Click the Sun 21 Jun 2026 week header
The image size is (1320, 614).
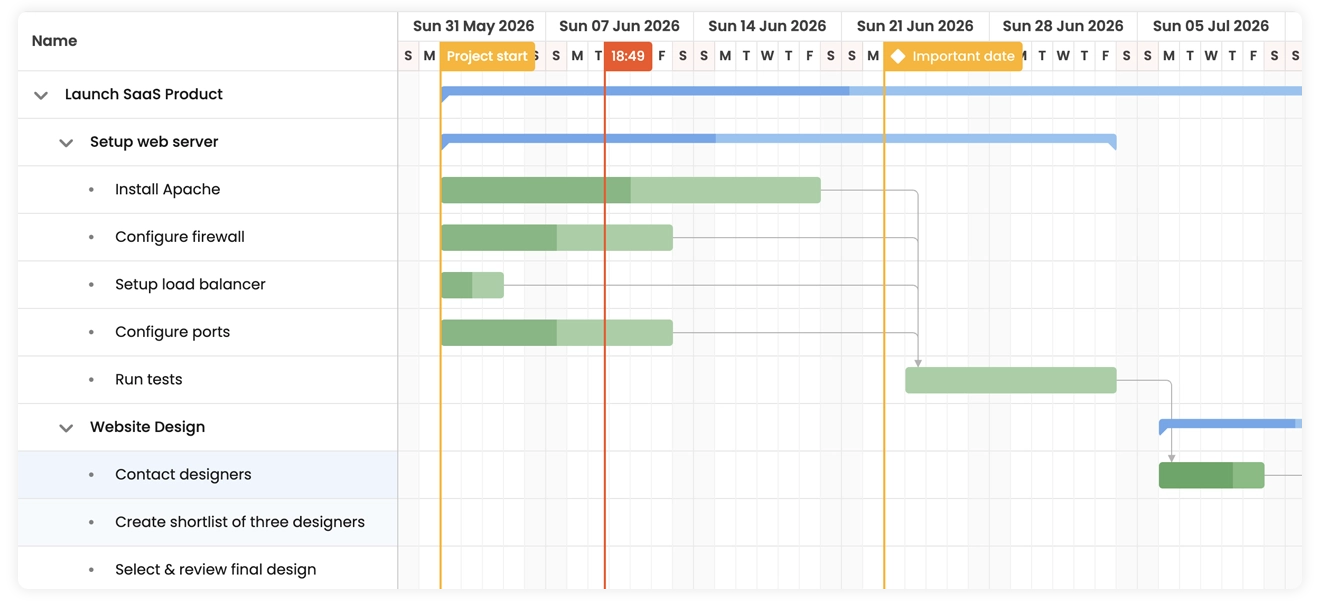(915, 26)
